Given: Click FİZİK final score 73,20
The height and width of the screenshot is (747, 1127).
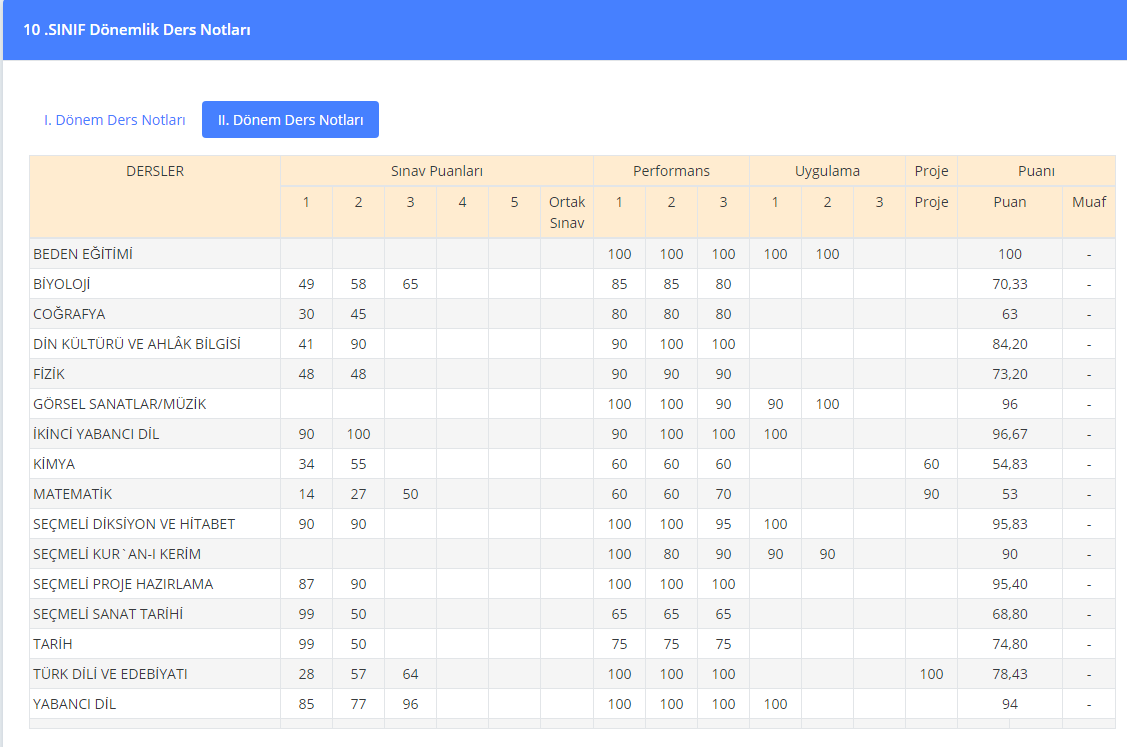Looking at the screenshot, I should click(1010, 374).
